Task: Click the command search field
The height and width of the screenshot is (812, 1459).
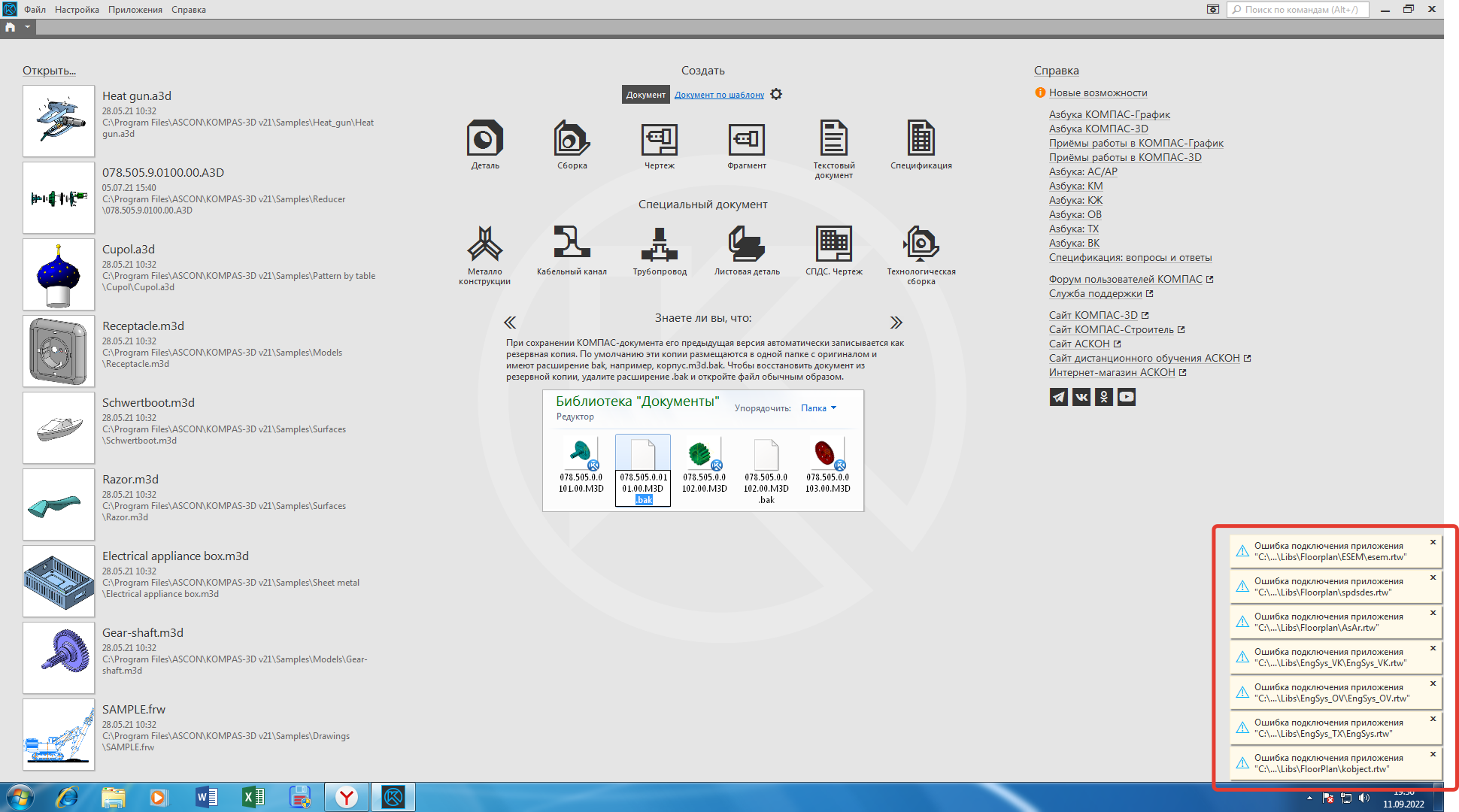Action: tap(1298, 10)
